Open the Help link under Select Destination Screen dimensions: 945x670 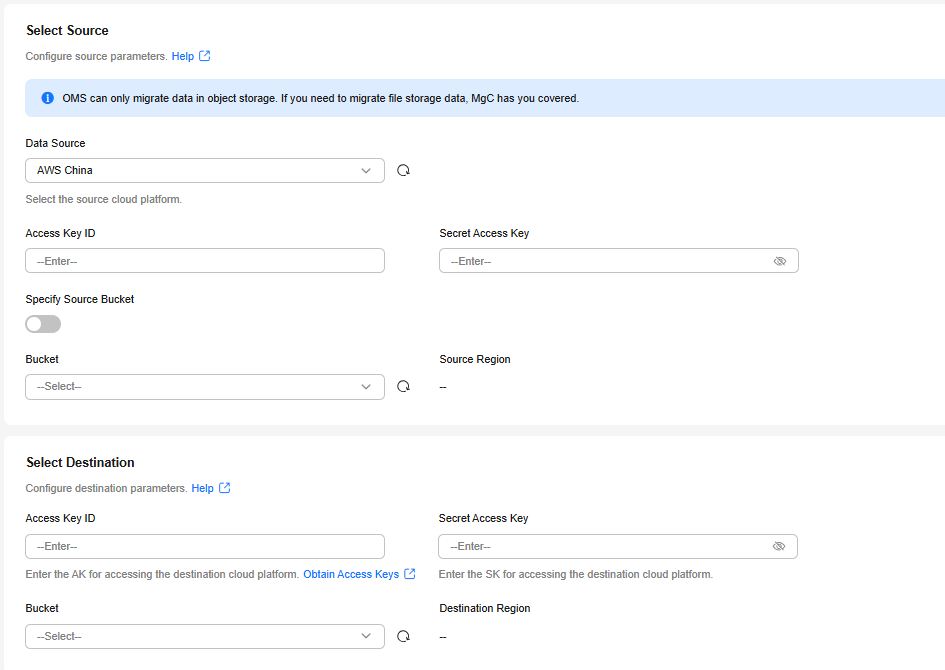(202, 488)
